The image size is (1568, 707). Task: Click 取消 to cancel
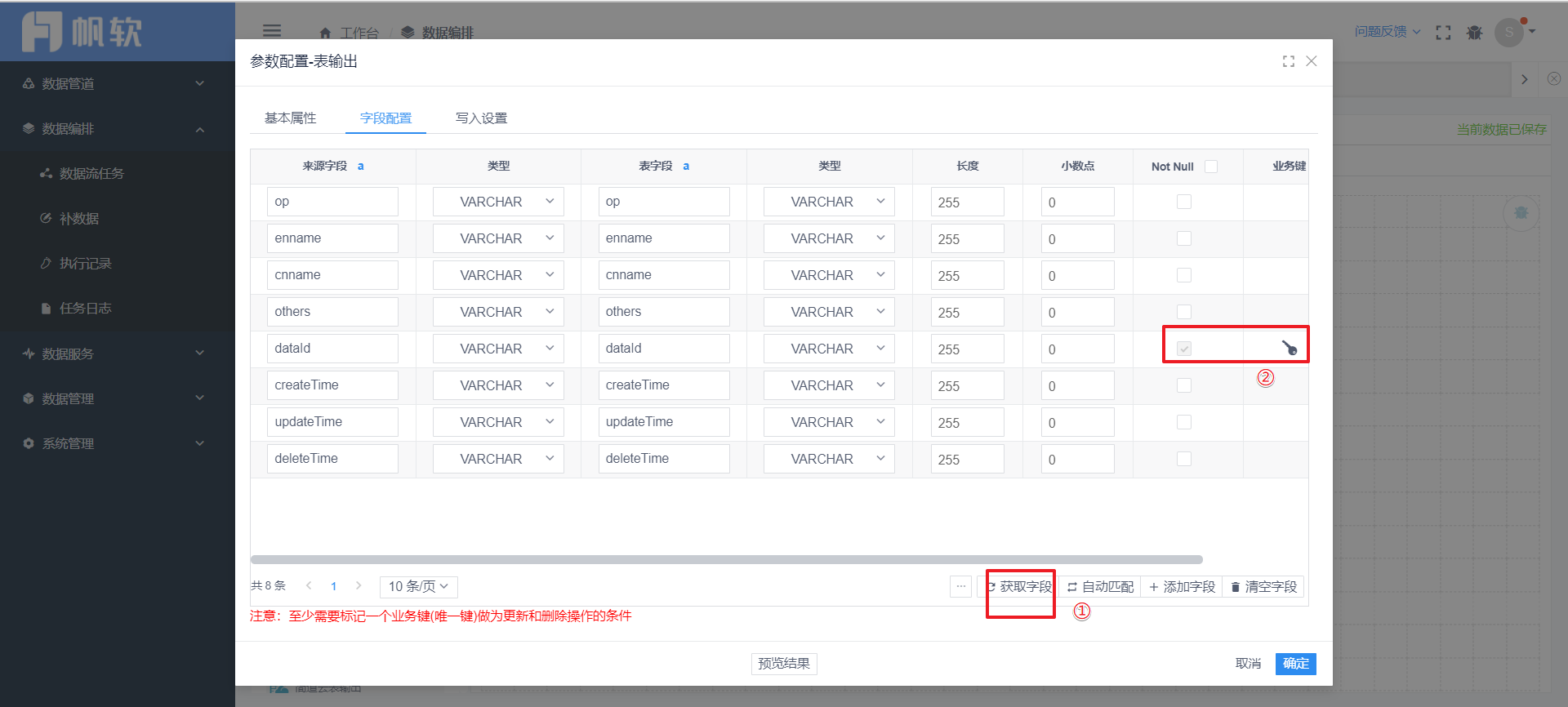pos(1248,663)
